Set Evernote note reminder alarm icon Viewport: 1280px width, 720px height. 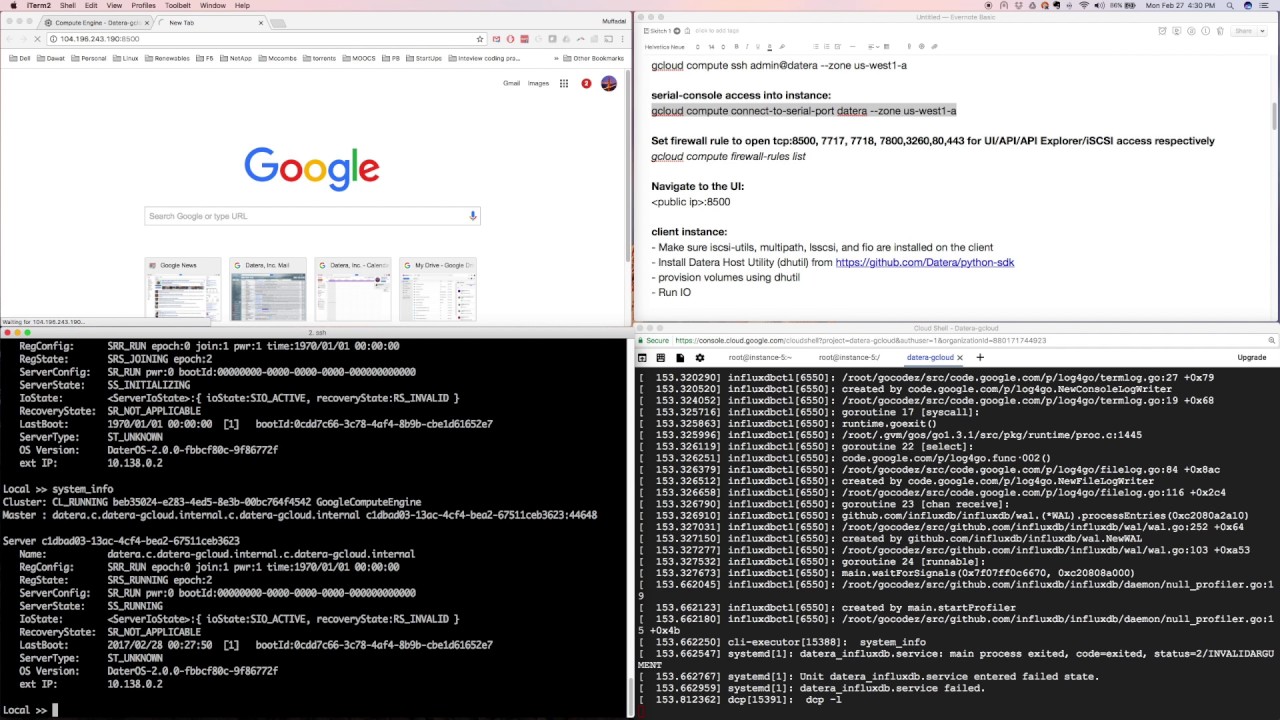coord(1162,31)
